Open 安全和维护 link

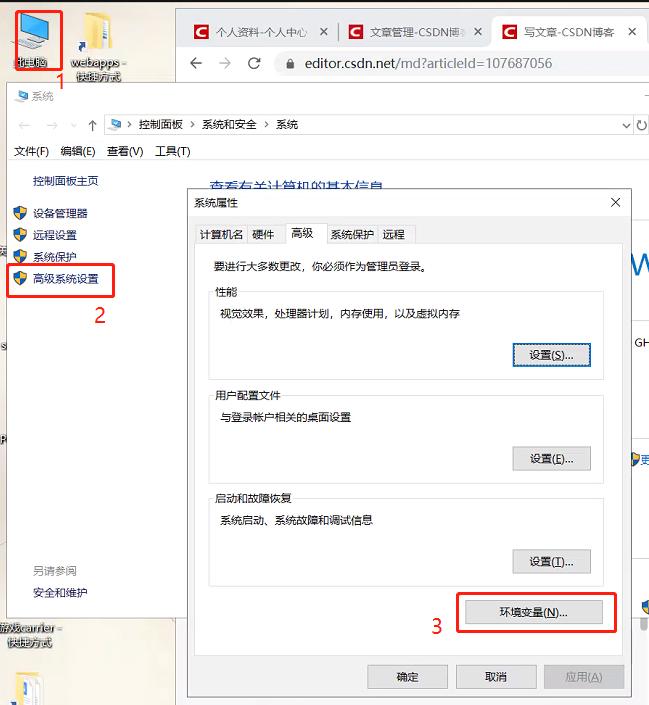(60, 593)
